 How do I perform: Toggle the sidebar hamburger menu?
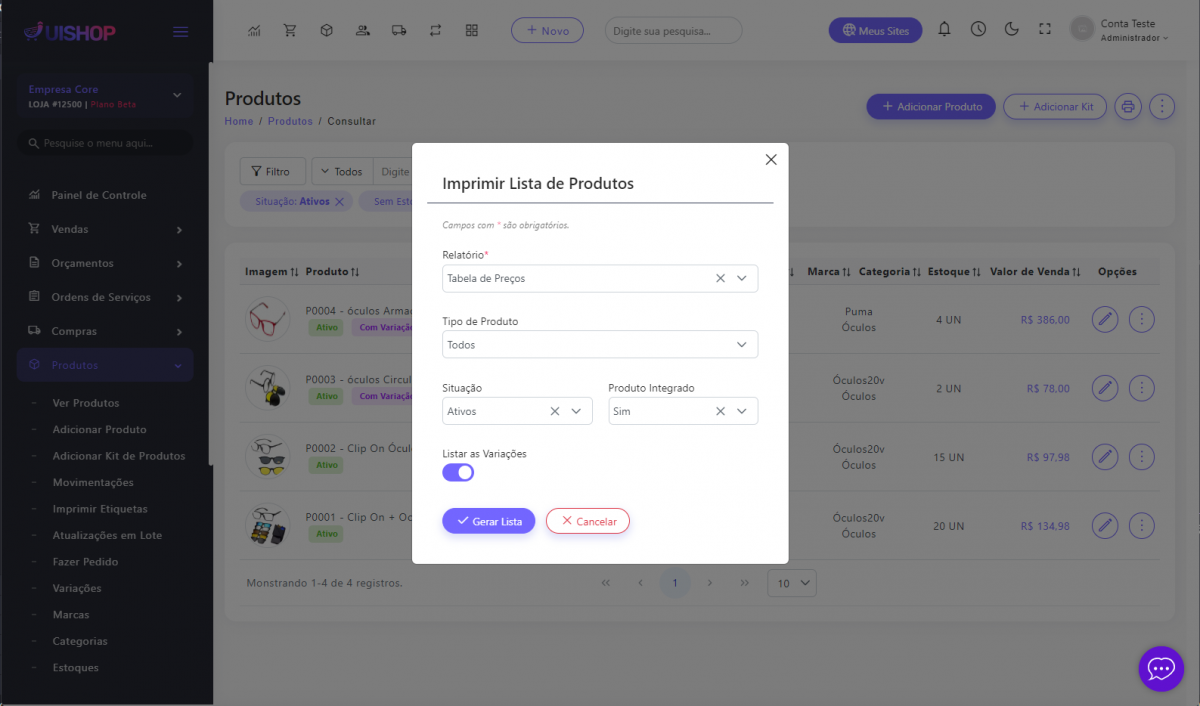pos(181,32)
